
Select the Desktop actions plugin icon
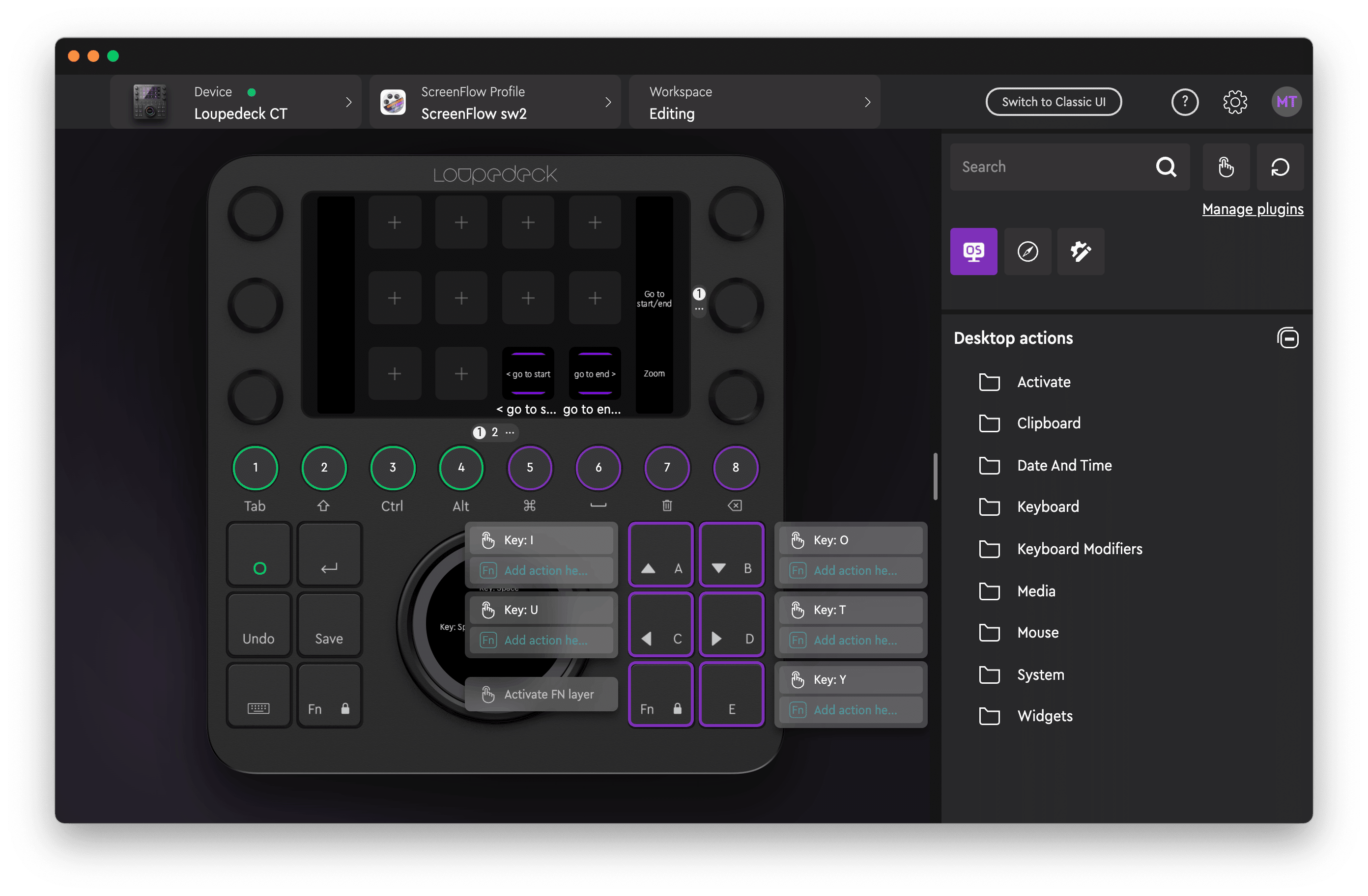point(973,251)
